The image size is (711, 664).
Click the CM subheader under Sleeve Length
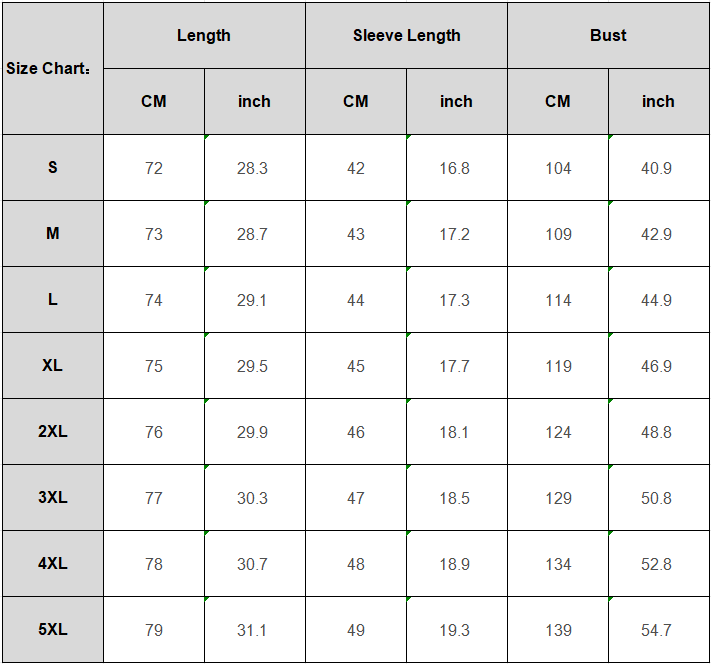tap(356, 102)
